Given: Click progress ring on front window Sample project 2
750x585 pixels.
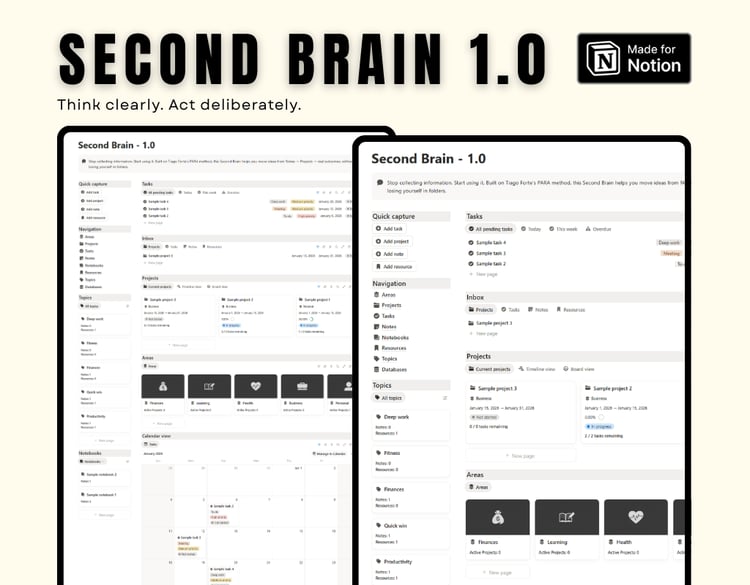Looking at the screenshot, I should click(601, 417).
